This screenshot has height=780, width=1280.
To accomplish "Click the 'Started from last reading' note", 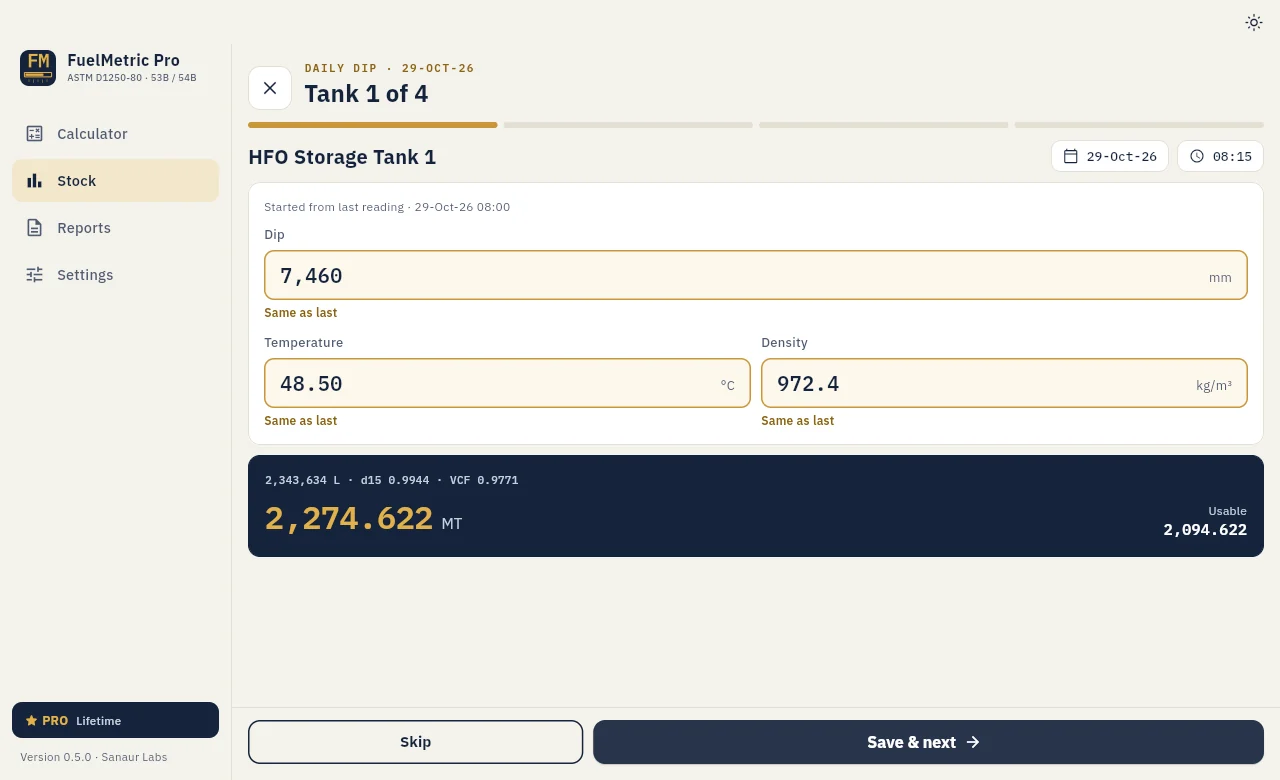I will 387,207.
